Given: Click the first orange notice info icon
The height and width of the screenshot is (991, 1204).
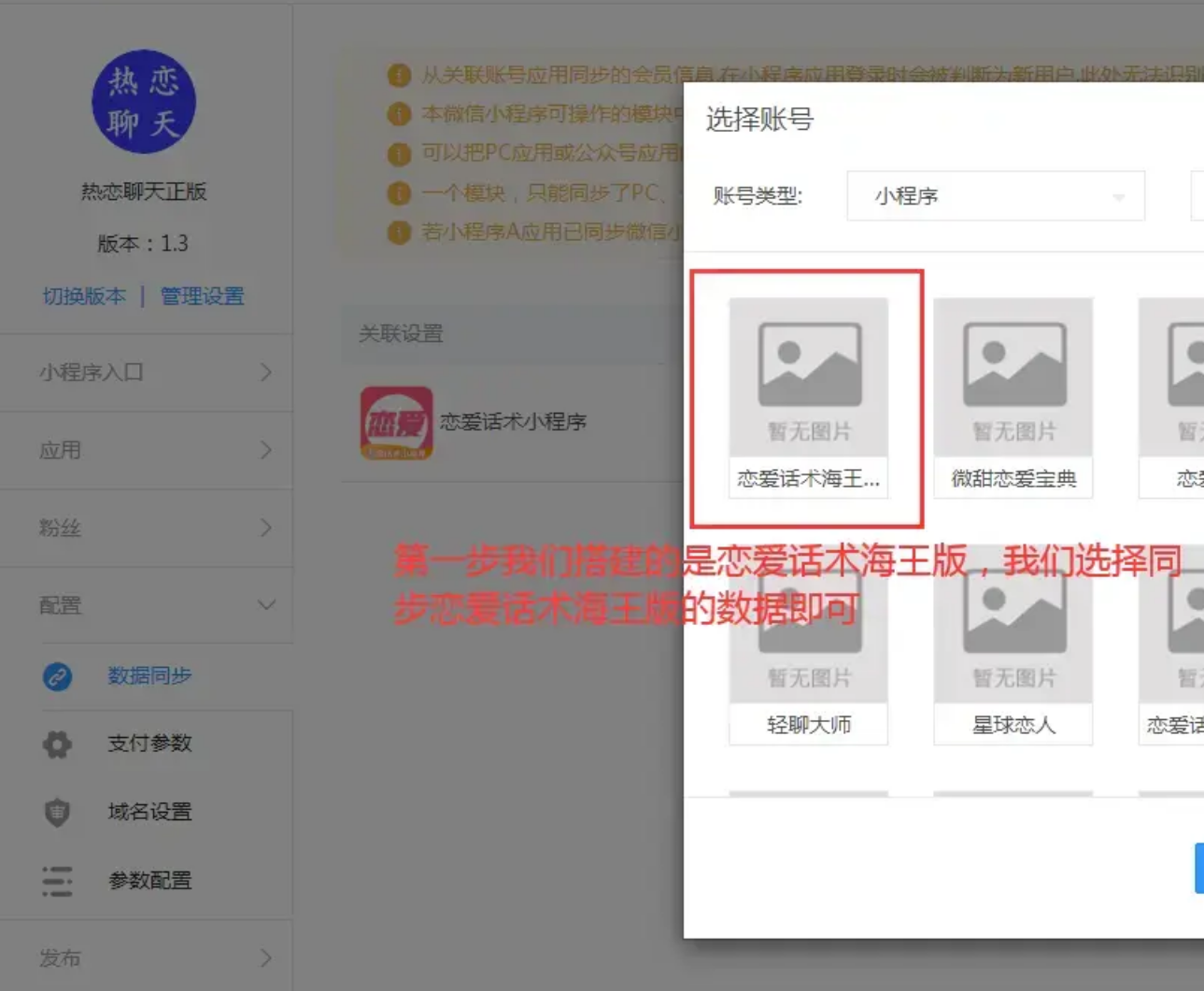Looking at the screenshot, I should click(x=399, y=75).
